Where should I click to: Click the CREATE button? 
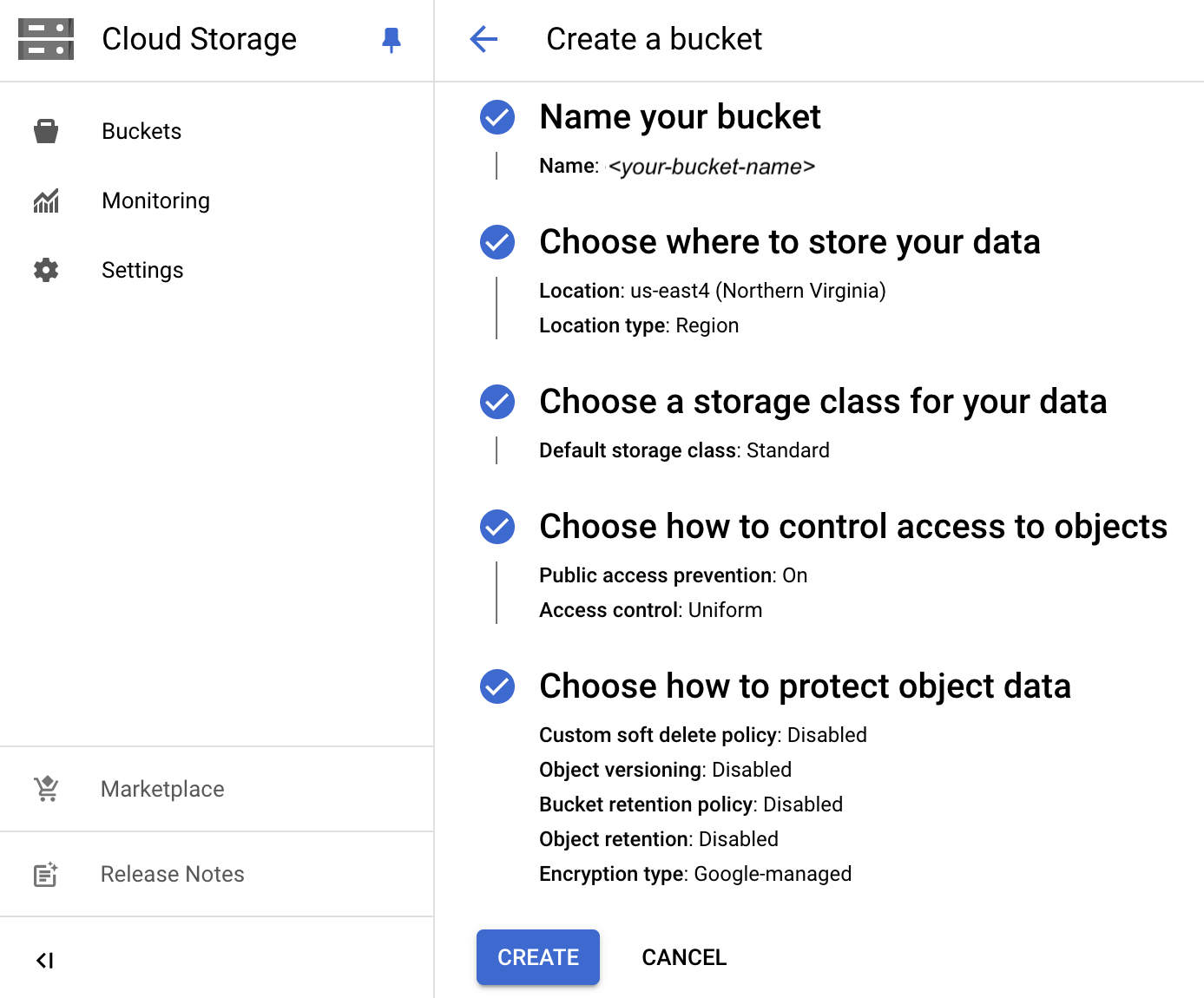tap(538, 957)
